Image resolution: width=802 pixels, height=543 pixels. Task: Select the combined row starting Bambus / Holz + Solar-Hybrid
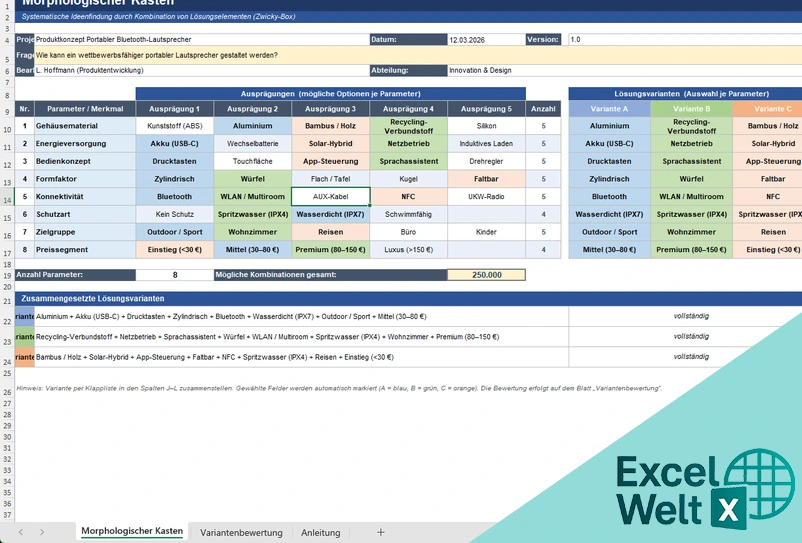(301, 357)
